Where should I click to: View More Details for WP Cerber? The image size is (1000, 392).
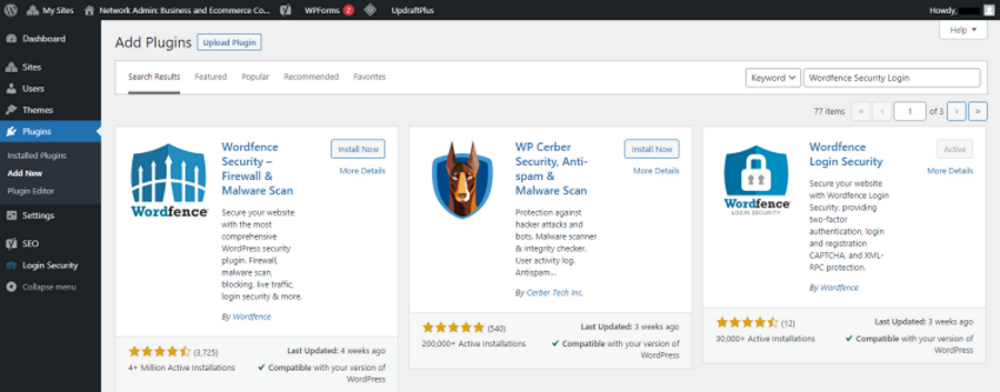[656, 171]
